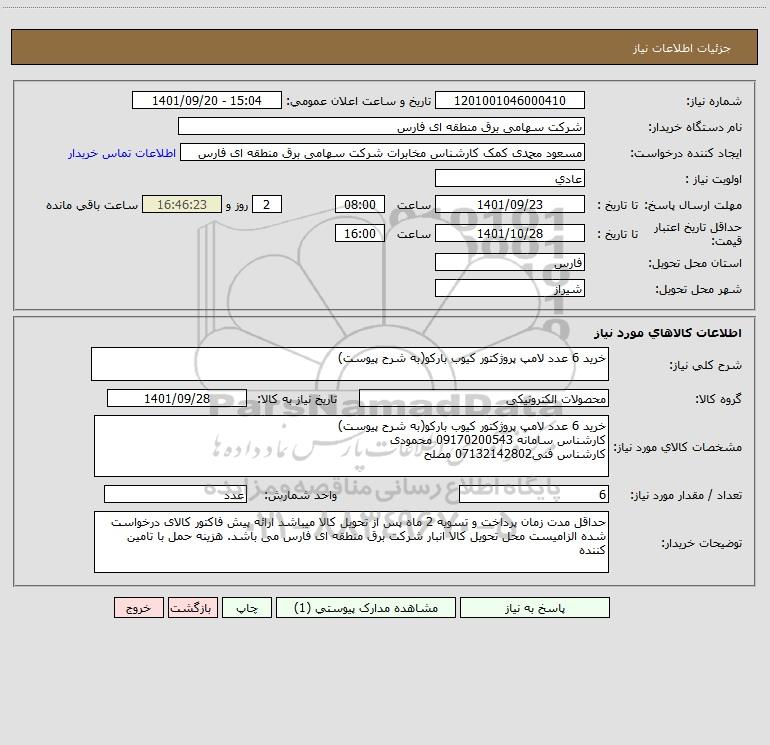The width and height of the screenshot is (770, 745).
Task: Click requester field مسعود مجدی
Action: (383, 152)
